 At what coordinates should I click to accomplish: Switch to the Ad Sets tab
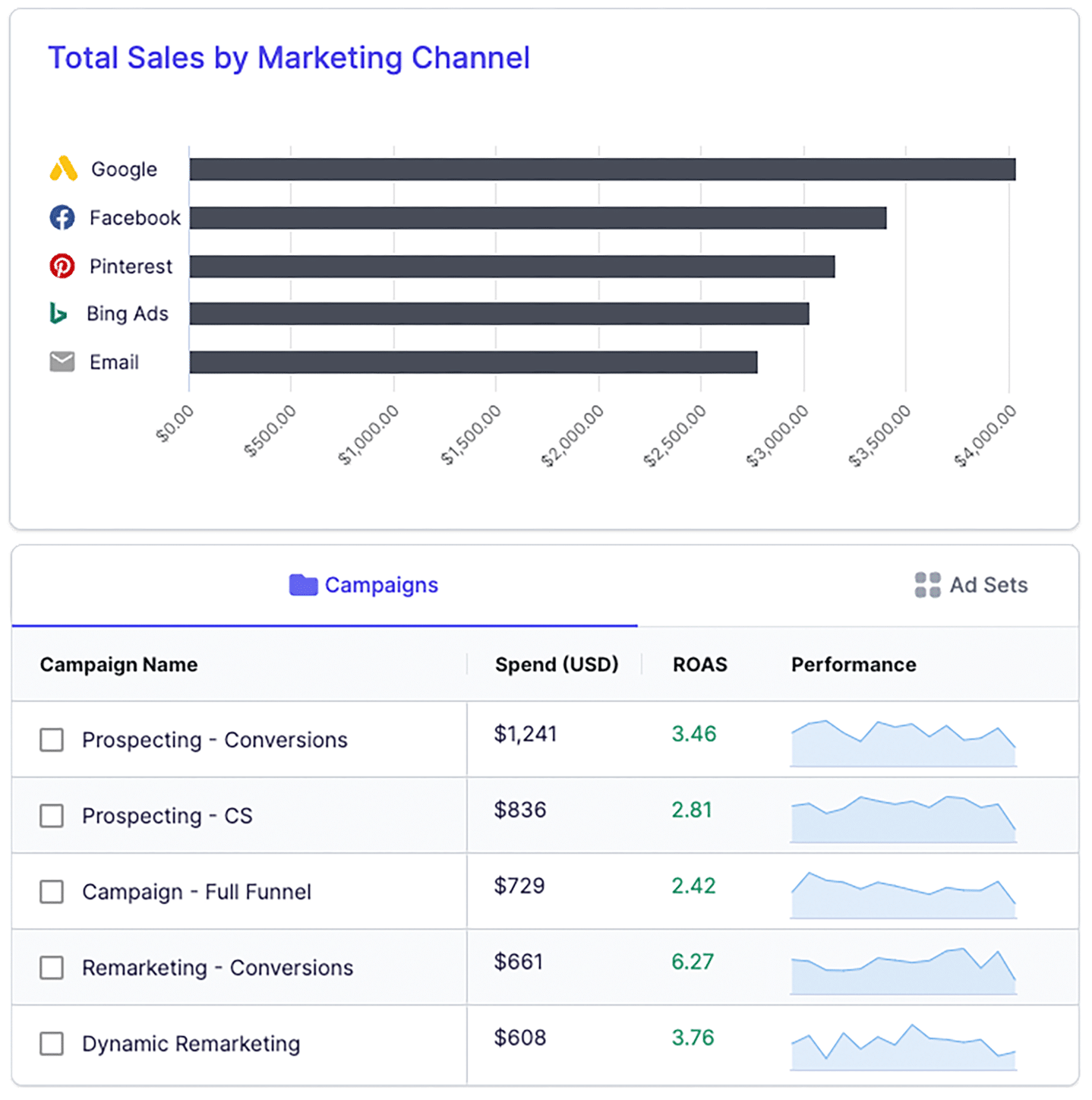(x=971, y=585)
